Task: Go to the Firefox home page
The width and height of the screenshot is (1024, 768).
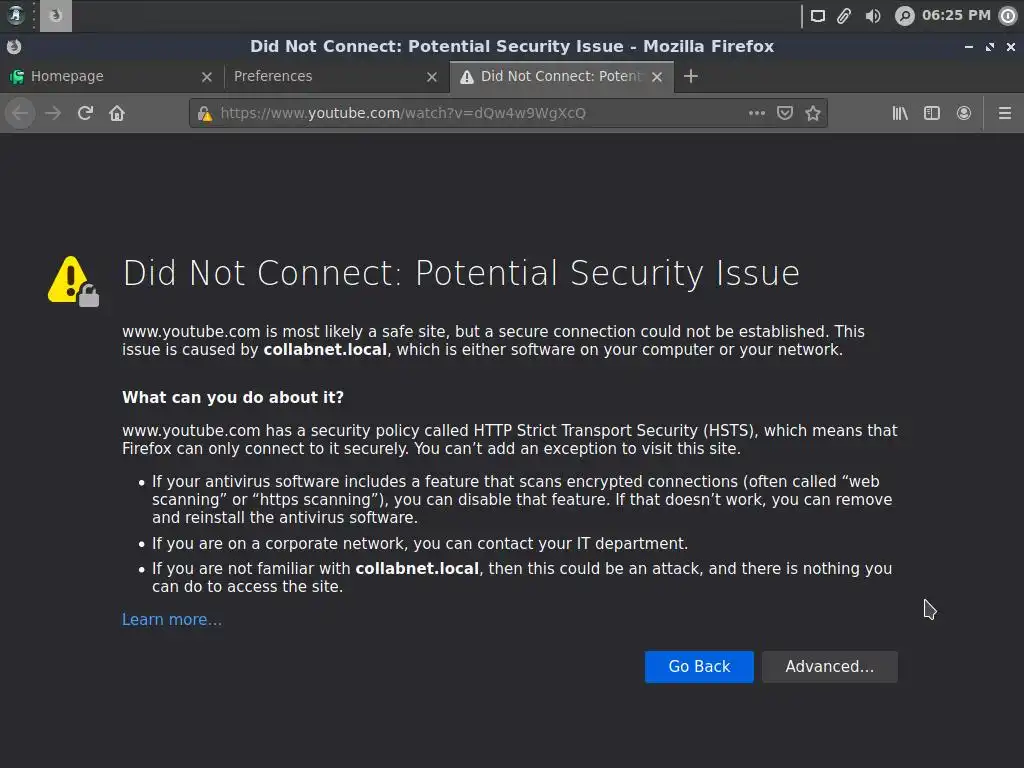Action: click(117, 113)
